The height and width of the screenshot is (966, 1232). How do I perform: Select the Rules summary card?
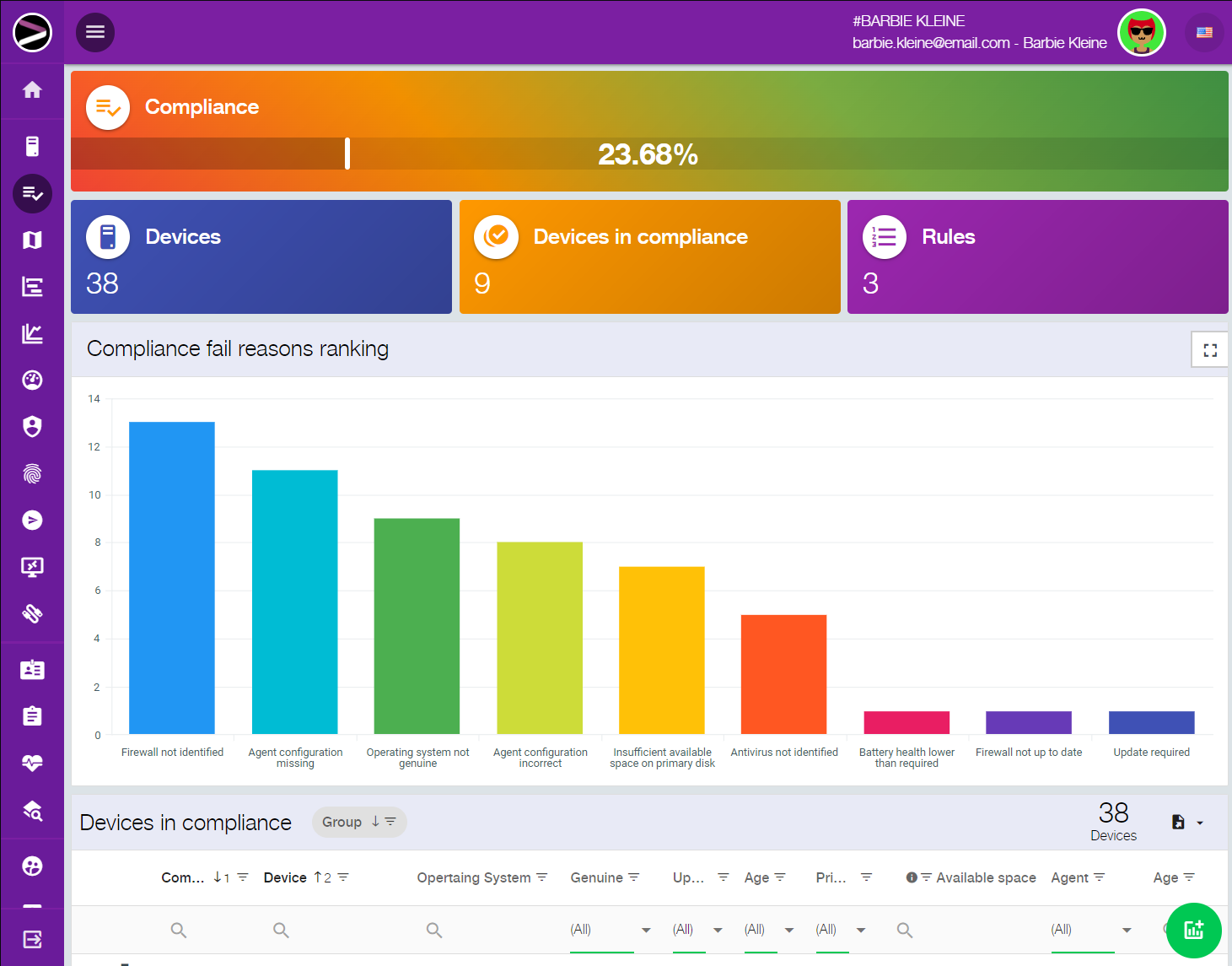click(1037, 256)
